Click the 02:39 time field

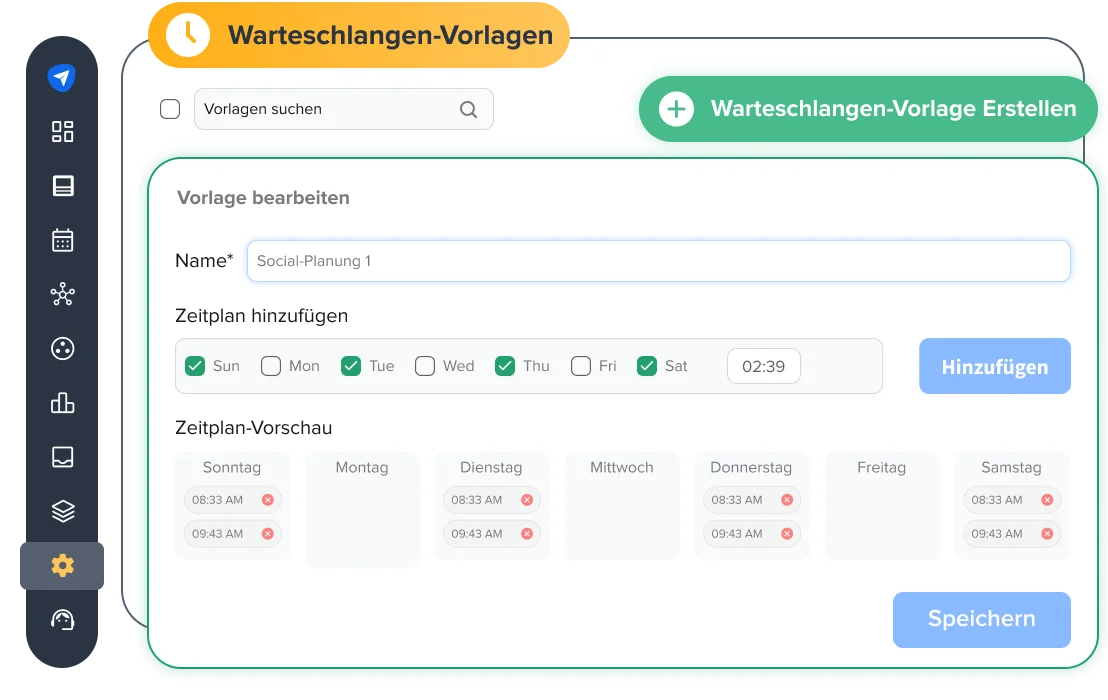pos(763,366)
